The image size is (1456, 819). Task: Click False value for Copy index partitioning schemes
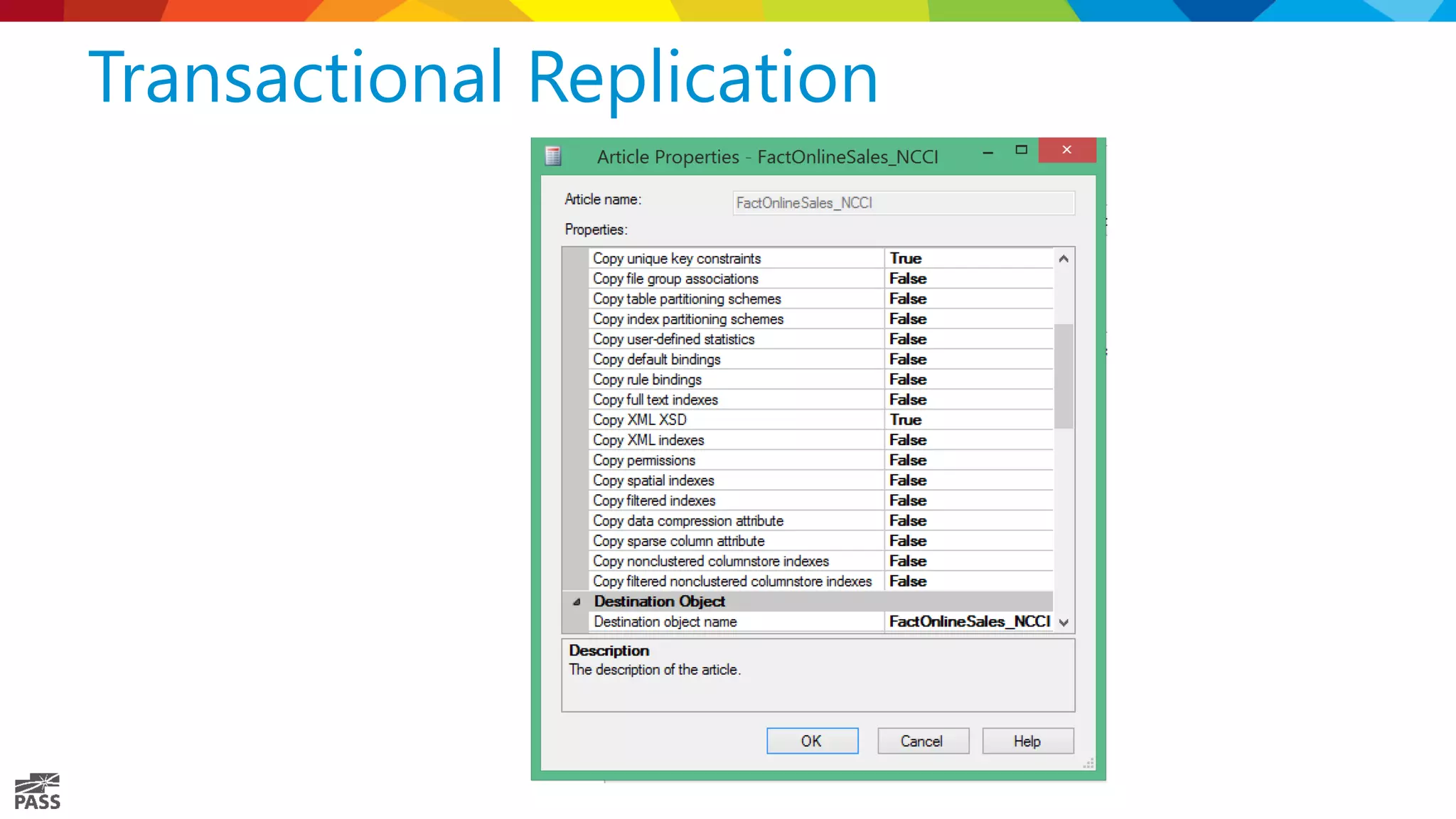click(x=908, y=318)
